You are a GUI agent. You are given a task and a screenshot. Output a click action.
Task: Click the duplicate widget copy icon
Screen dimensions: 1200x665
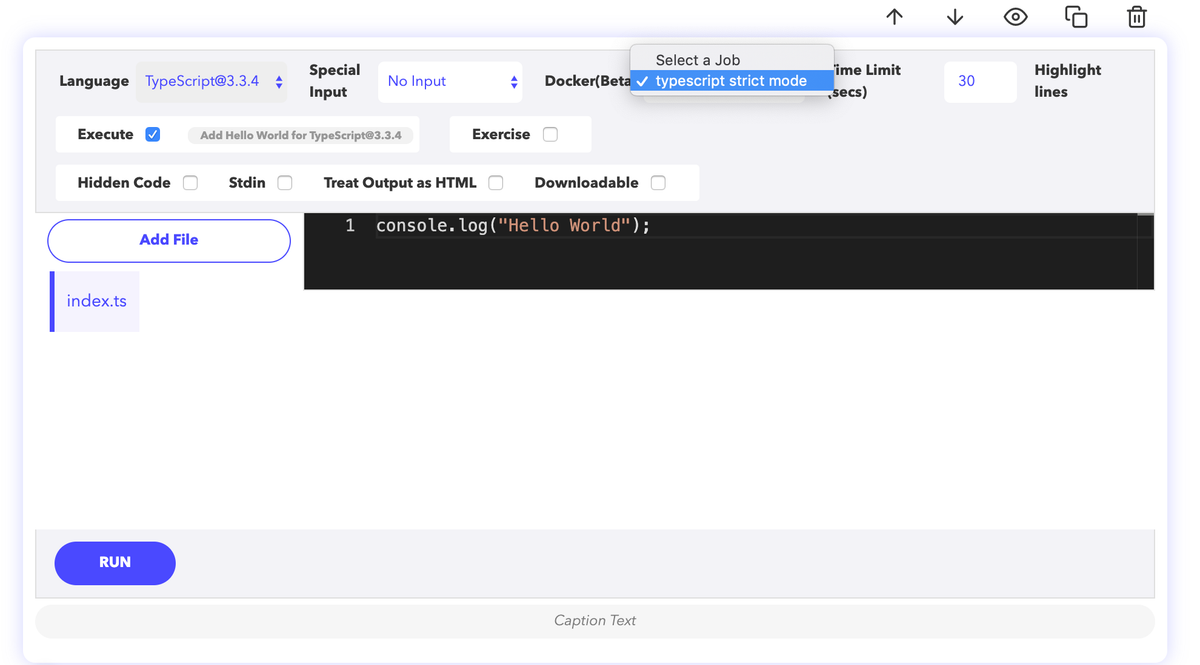[x=1076, y=17]
